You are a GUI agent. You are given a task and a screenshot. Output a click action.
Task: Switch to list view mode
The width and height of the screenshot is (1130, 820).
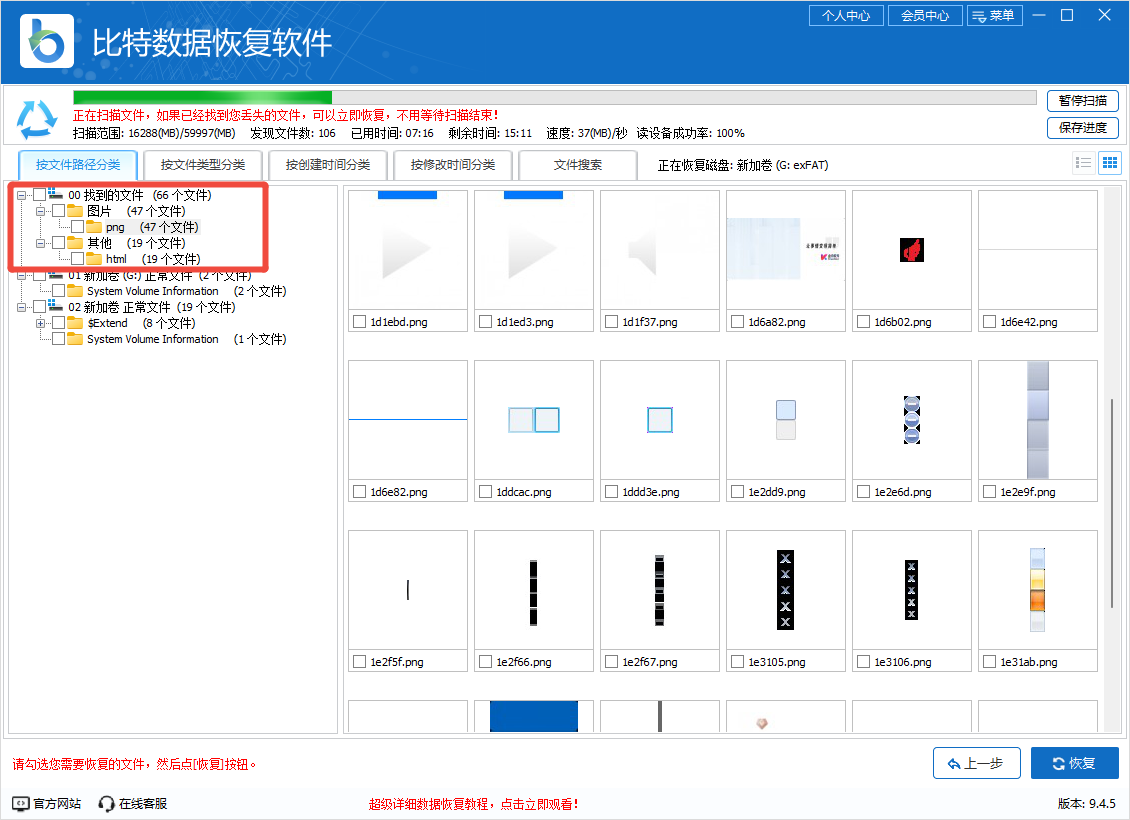(1083, 162)
